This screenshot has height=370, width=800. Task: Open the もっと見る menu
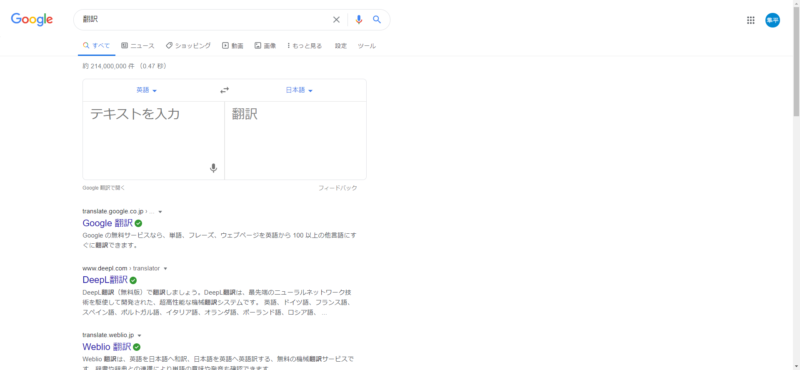coord(305,45)
